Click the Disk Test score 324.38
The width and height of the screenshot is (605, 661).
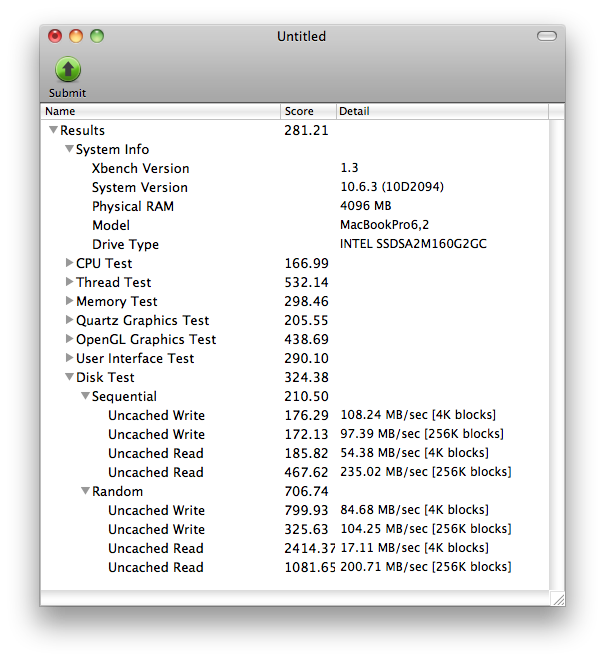[306, 377]
